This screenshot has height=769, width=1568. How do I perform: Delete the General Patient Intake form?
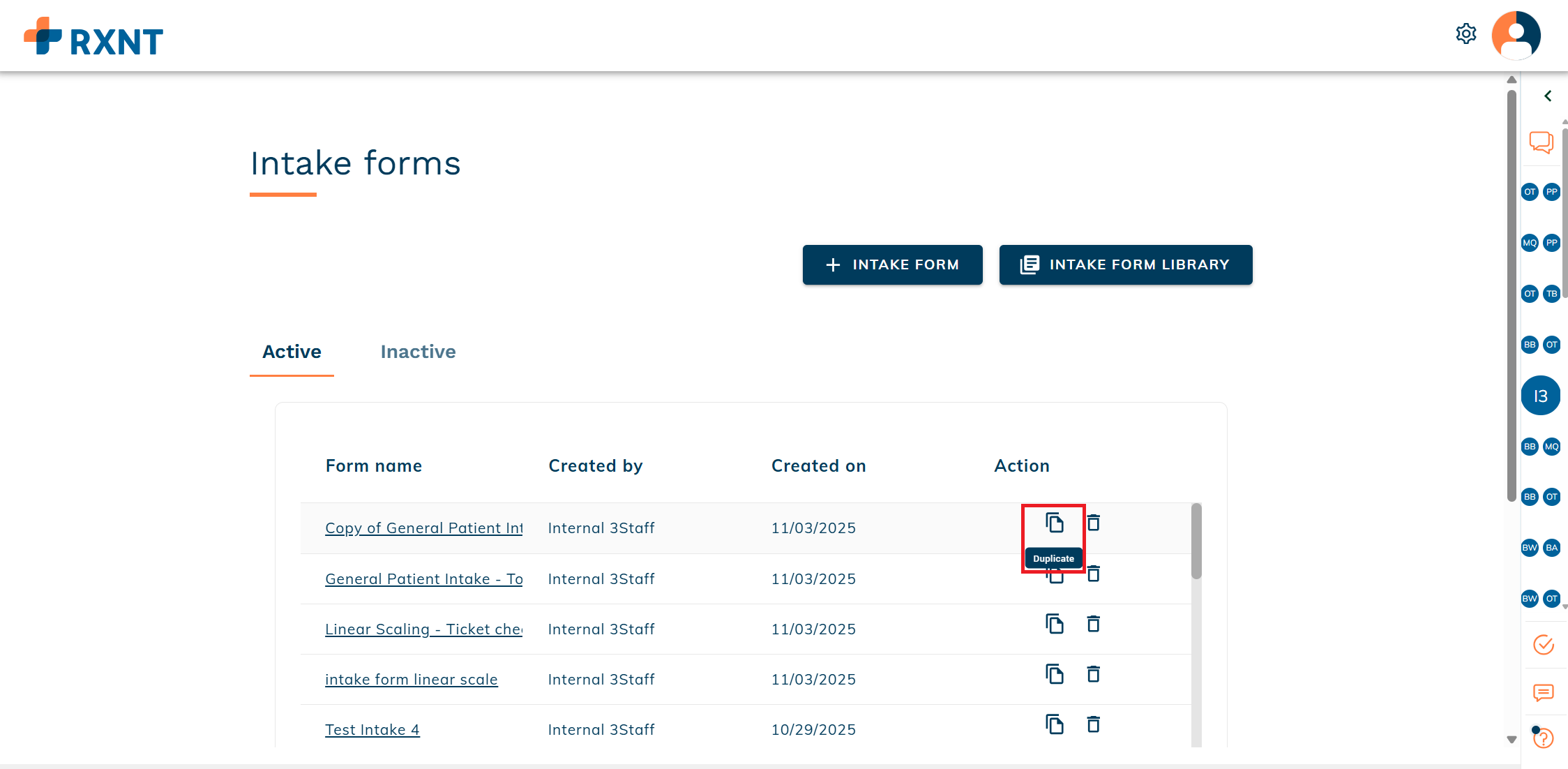click(1093, 574)
